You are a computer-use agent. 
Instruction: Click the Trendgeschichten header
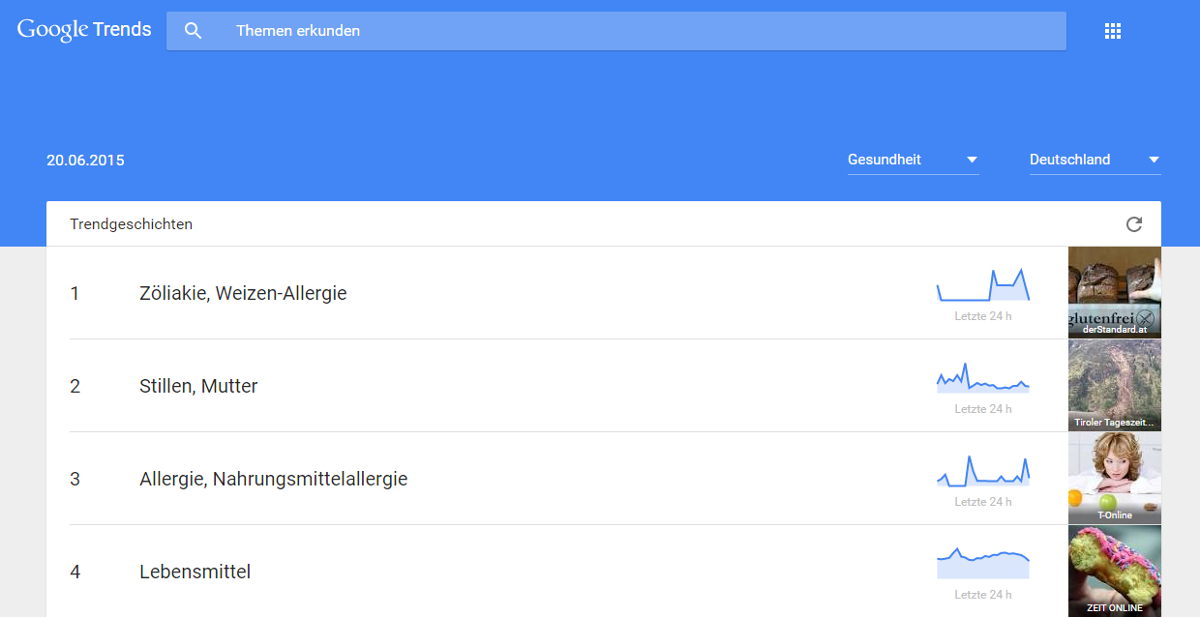(131, 224)
